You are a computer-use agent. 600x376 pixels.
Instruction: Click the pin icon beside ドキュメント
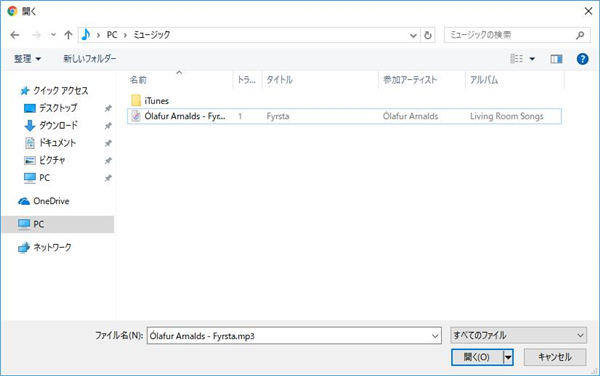[108, 143]
